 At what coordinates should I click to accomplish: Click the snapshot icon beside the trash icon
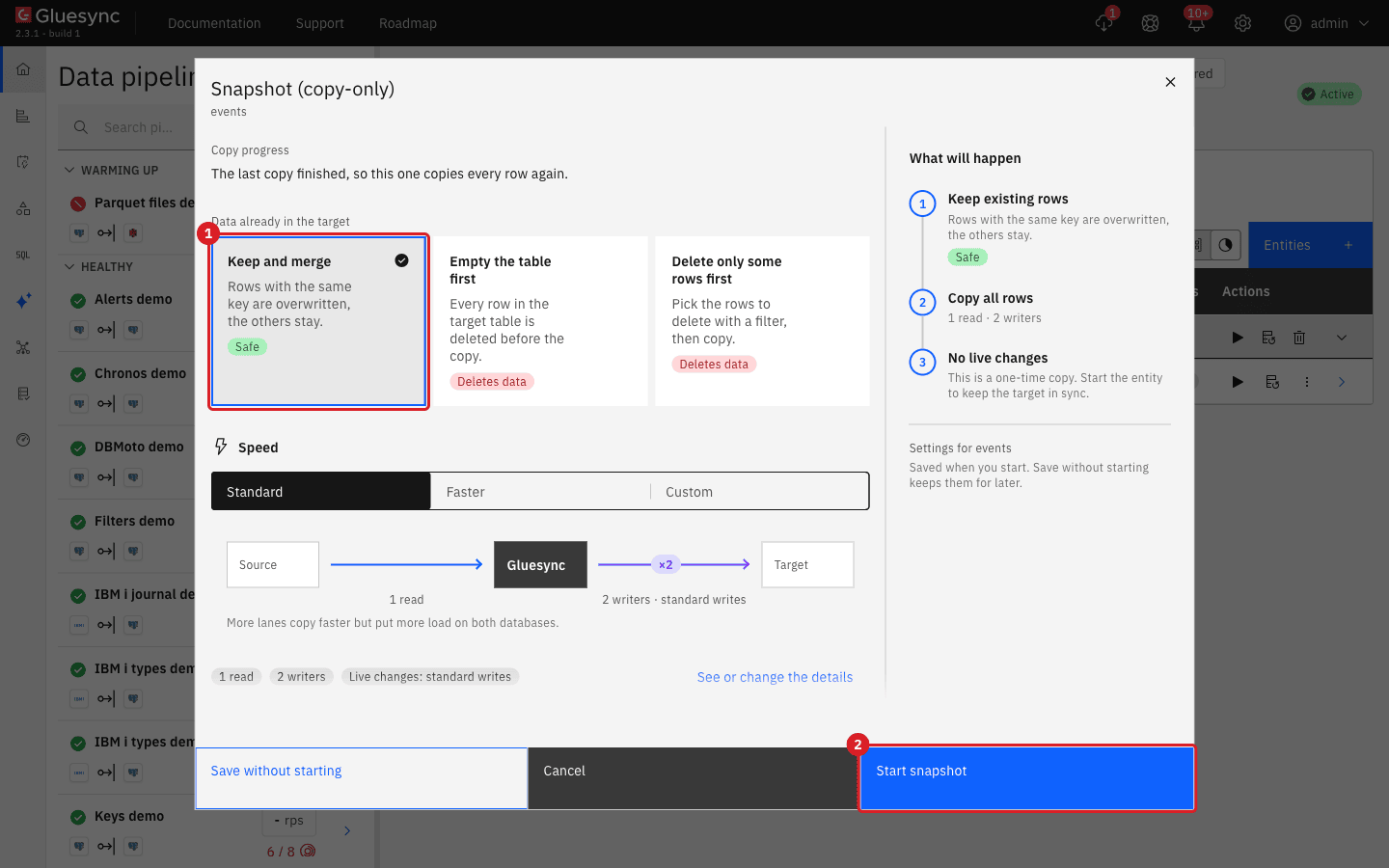coord(1268,338)
